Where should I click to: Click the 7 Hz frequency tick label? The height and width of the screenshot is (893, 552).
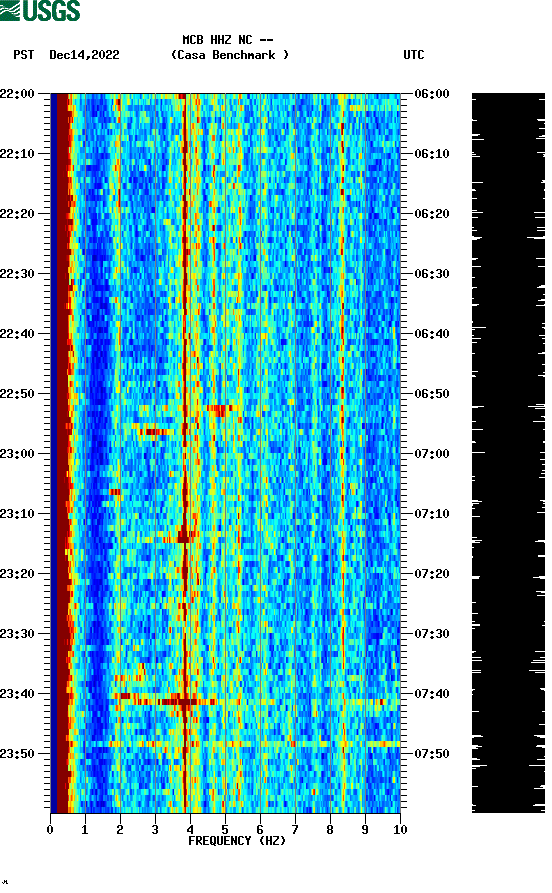point(295,830)
